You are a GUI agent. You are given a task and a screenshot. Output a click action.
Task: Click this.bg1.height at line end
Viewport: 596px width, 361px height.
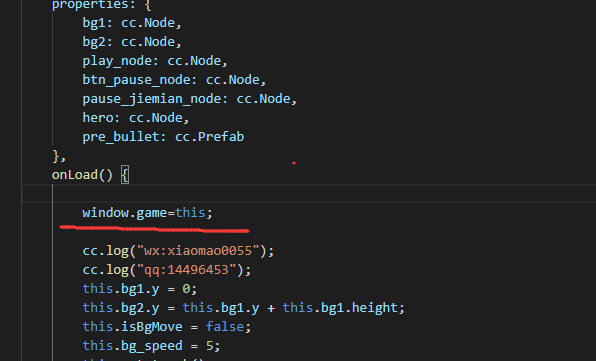tap(340, 307)
